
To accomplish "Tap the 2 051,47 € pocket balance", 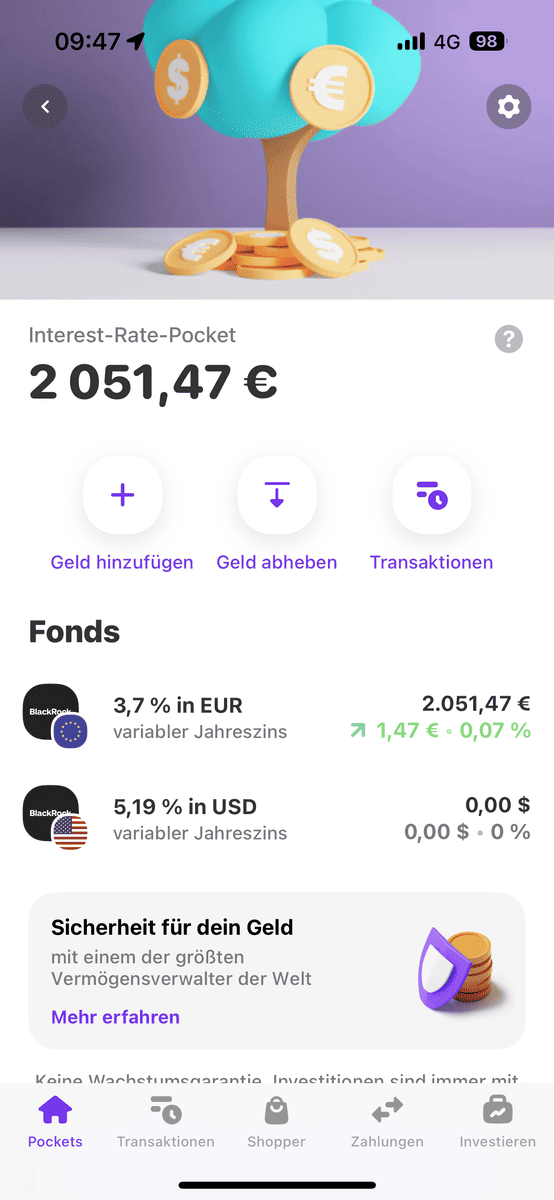I will tap(153, 382).
